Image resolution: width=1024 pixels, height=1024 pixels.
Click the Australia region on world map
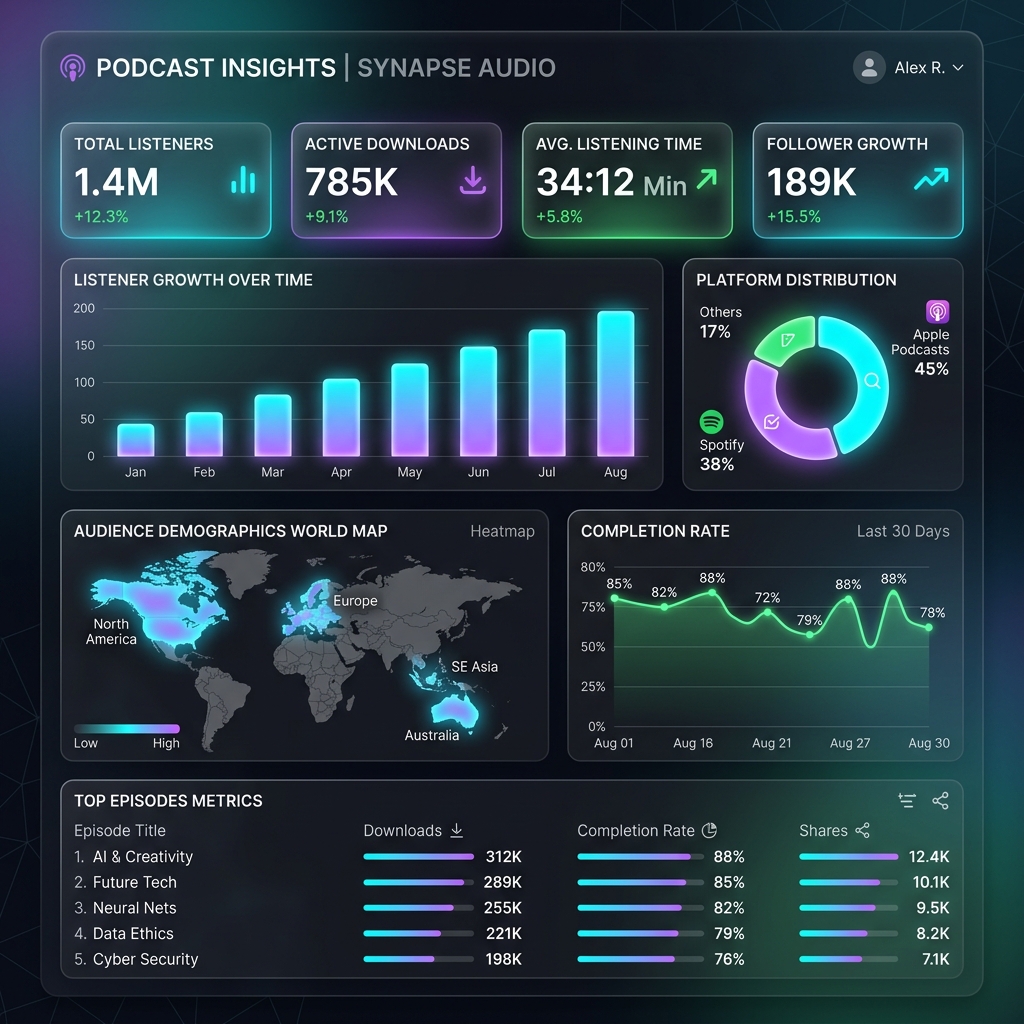click(x=454, y=711)
